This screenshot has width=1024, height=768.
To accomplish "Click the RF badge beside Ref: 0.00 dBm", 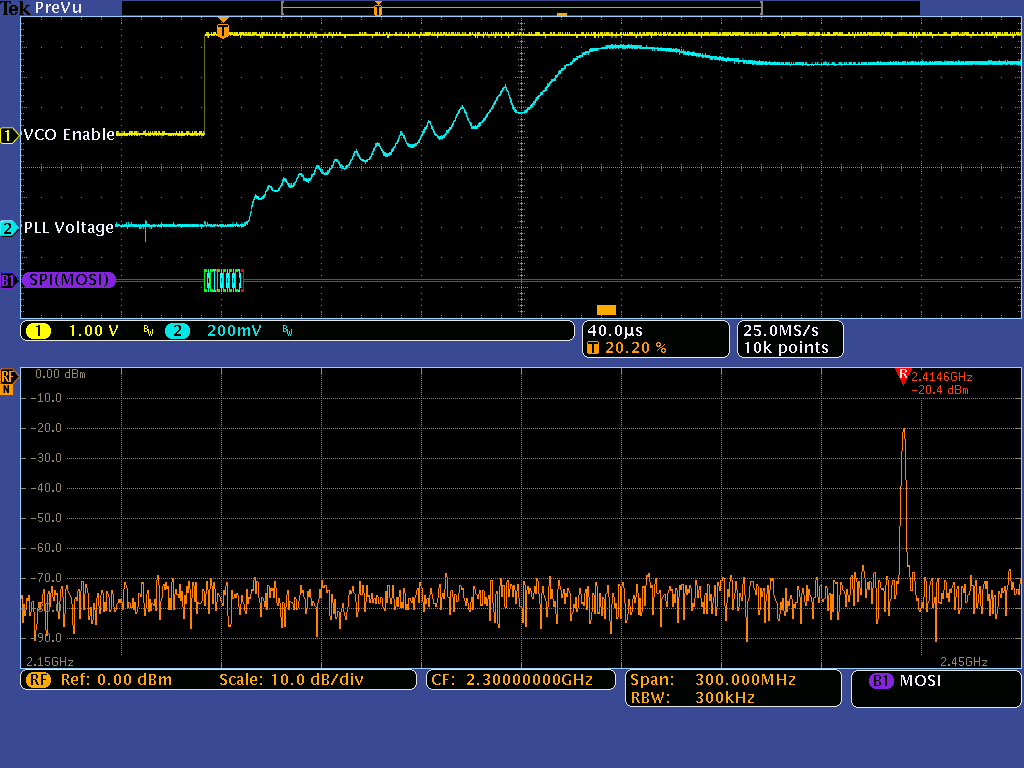I will pos(39,680).
